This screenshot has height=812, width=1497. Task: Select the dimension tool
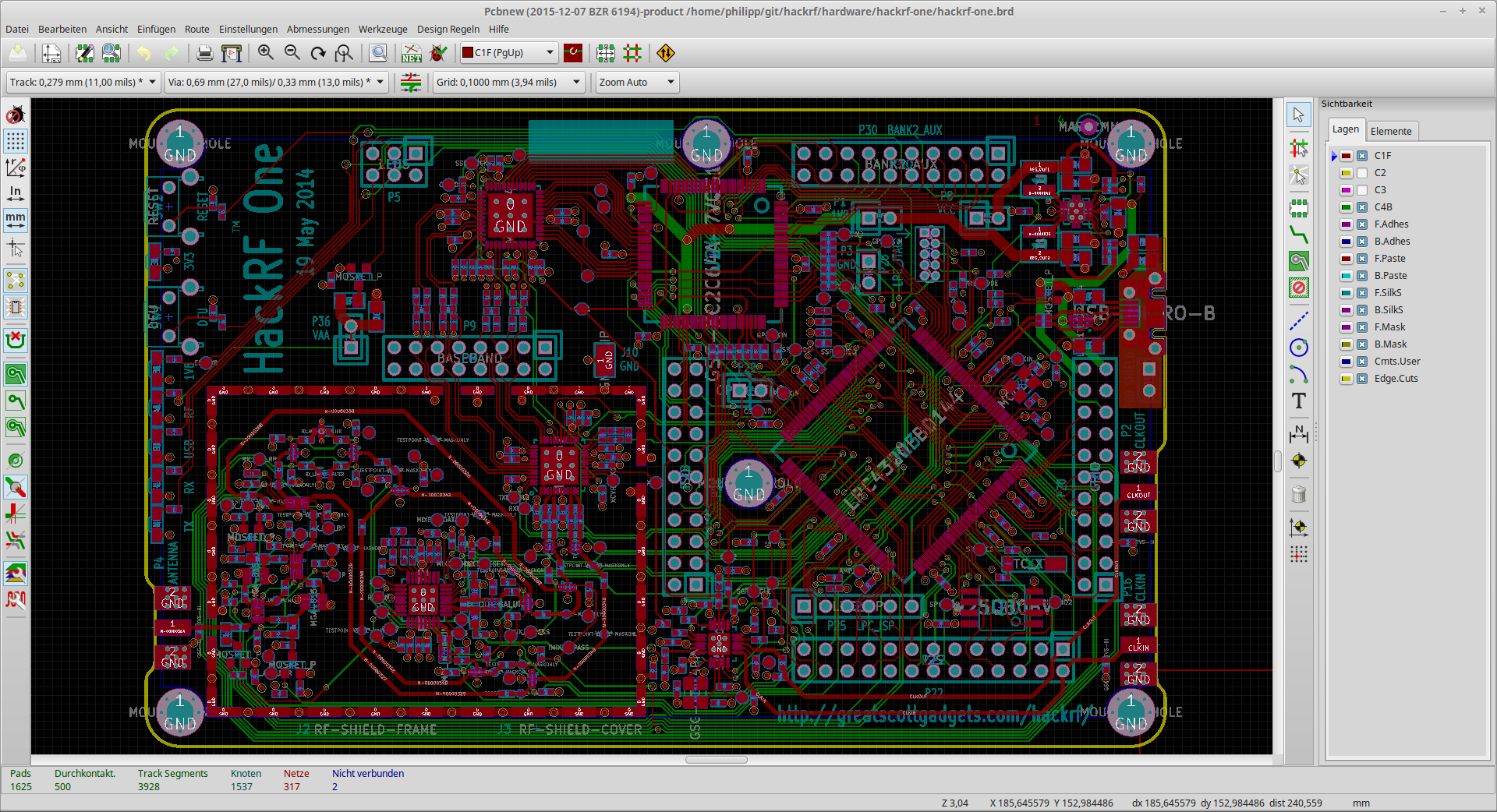tap(1299, 434)
